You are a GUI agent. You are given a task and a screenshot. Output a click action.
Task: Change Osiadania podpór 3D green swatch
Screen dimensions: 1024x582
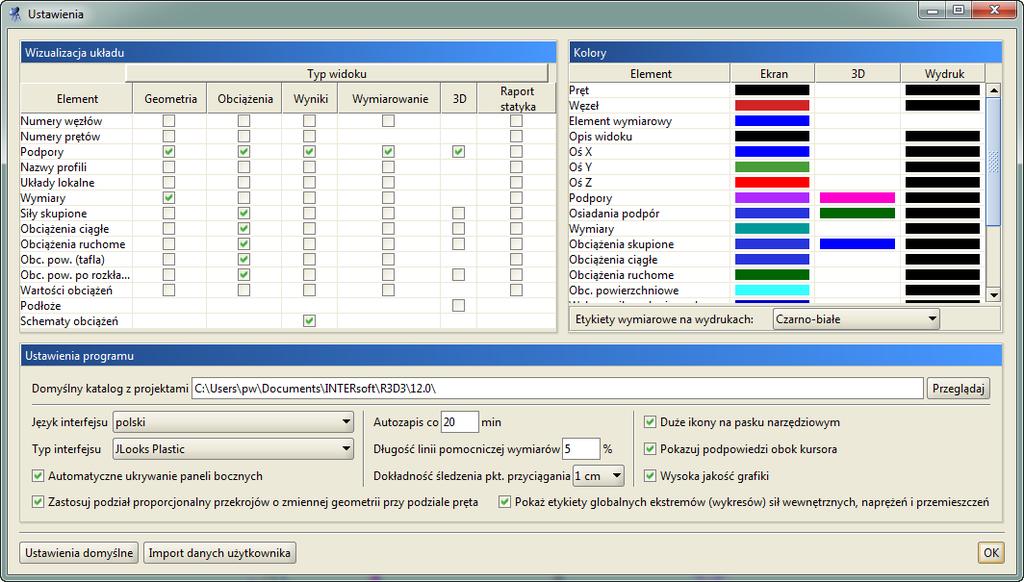click(x=857, y=213)
